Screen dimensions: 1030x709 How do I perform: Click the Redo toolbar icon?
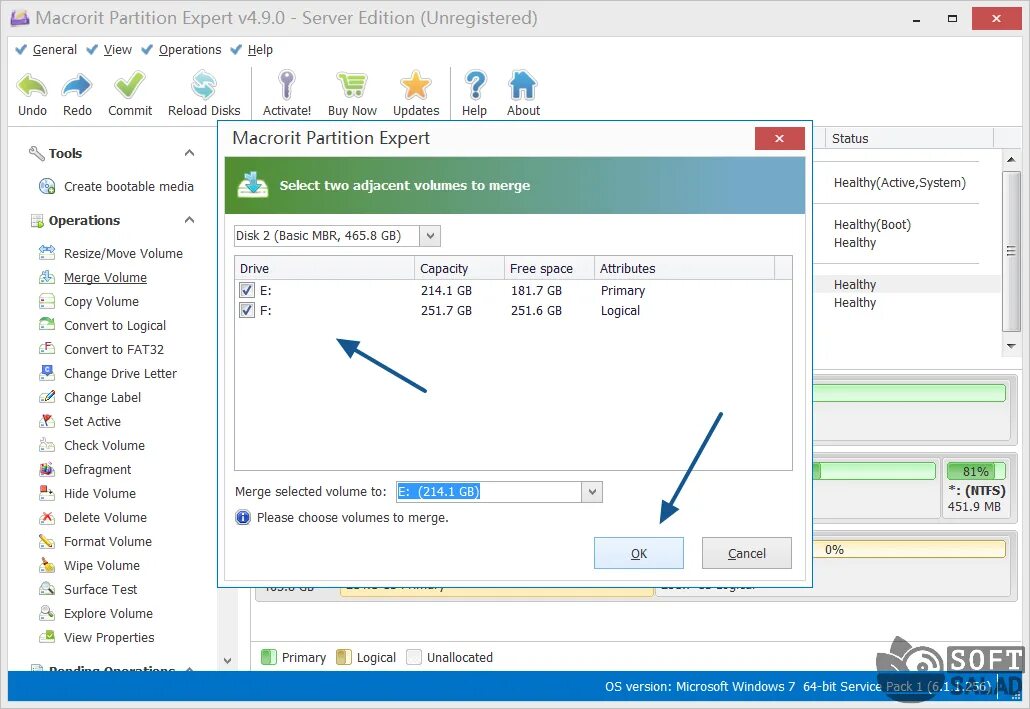pos(77,85)
